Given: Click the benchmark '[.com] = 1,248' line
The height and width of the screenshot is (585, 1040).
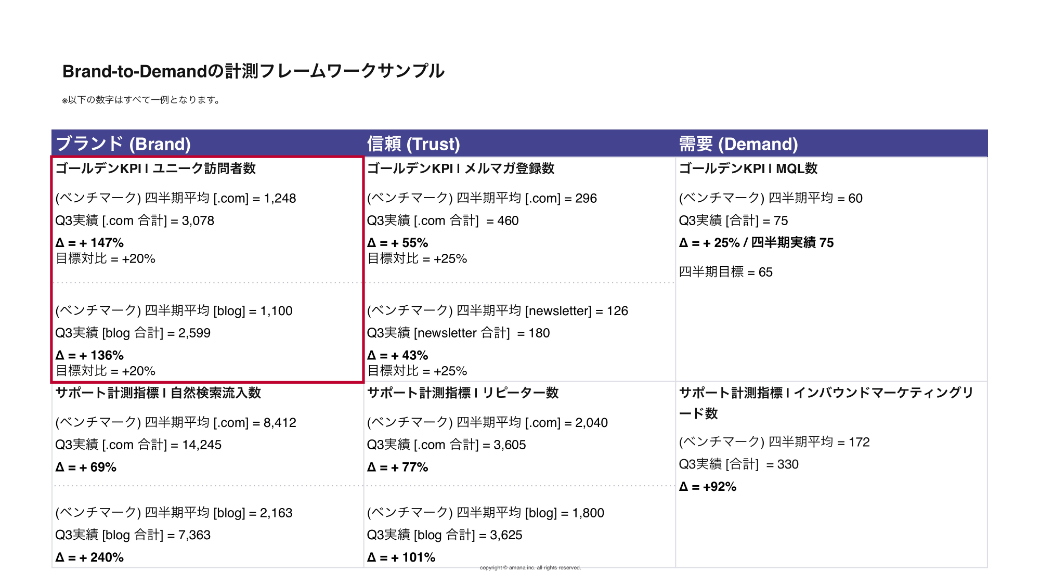Looking at the screenshot, I should click(176, 198).
